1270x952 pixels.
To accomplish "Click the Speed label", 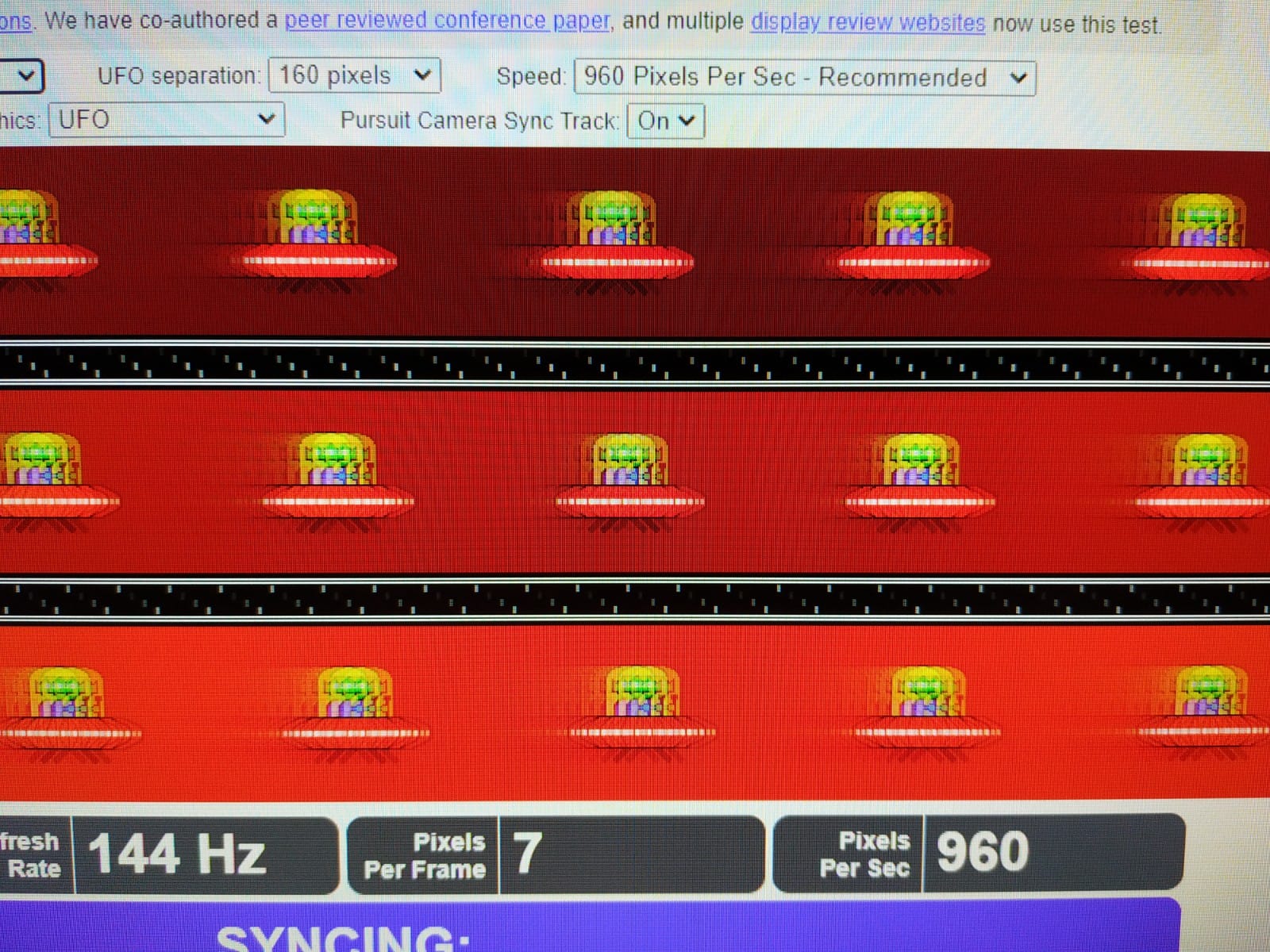I will 531,77.
